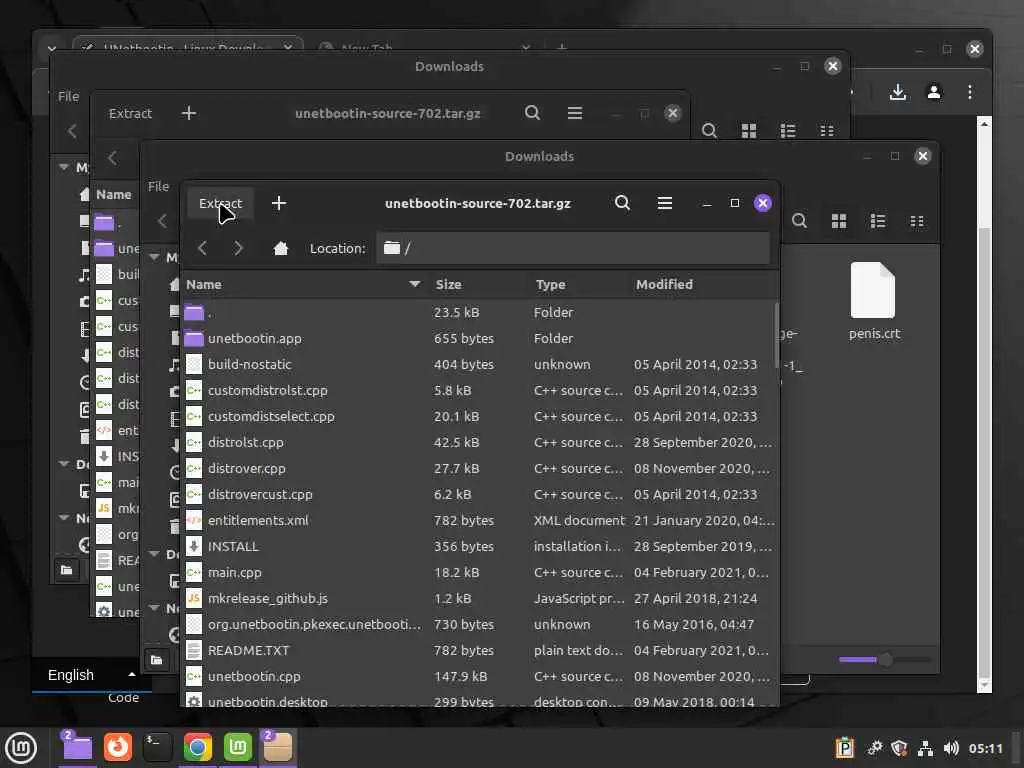This screenshot has width=1024, height=768.
Task: Select org.unetbootin.pkexec file row
Action: [479, 624]
